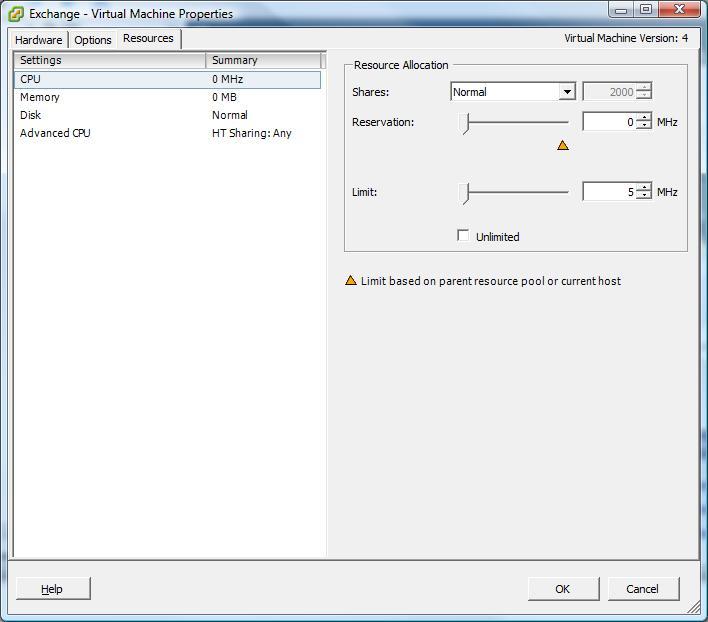Viewport: 708px width, 622px height.
Task: Click the warning triangle beside limit note
Action: tap(351, 281)
